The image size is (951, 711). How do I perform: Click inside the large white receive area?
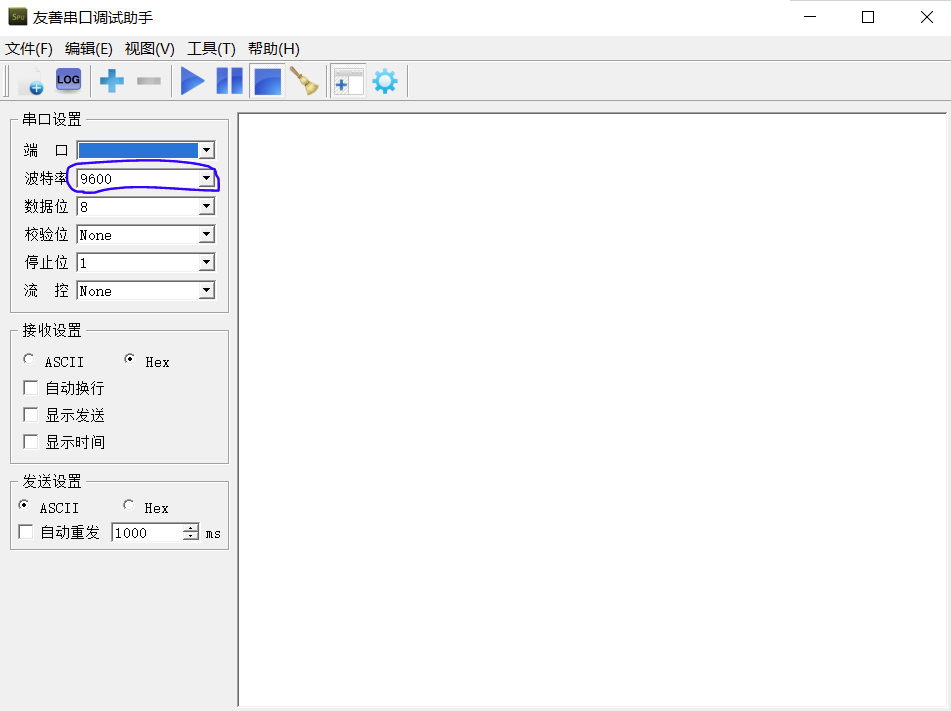pyautogui.click(x=593, y=410)
